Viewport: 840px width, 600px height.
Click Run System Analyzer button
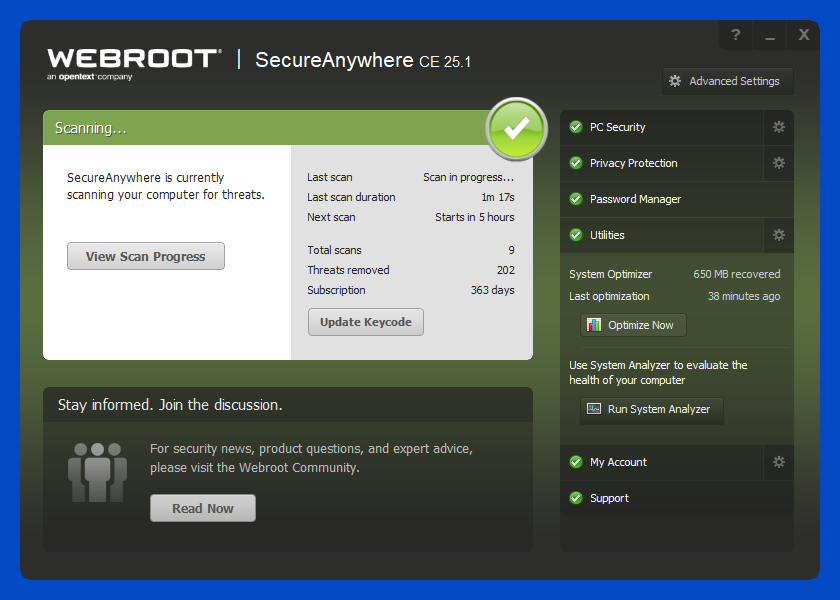(651, 409)
